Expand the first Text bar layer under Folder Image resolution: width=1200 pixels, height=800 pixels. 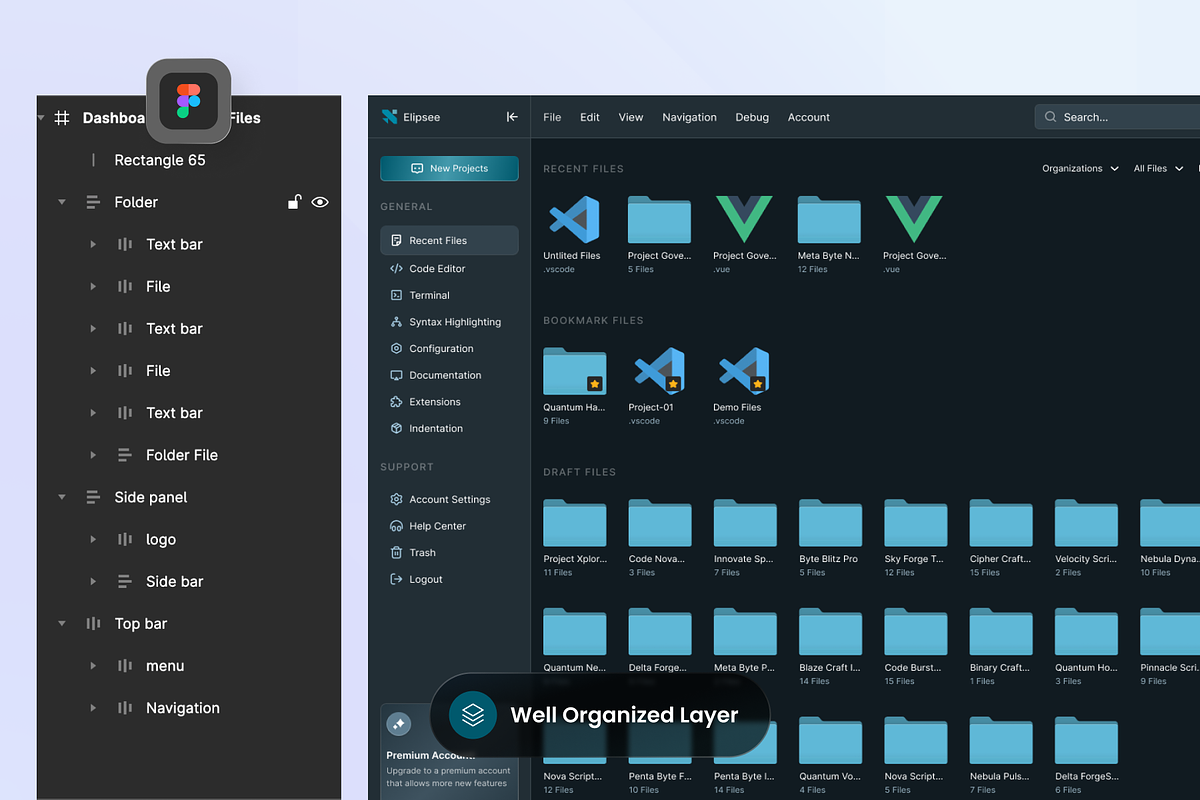tap(93, 244)
